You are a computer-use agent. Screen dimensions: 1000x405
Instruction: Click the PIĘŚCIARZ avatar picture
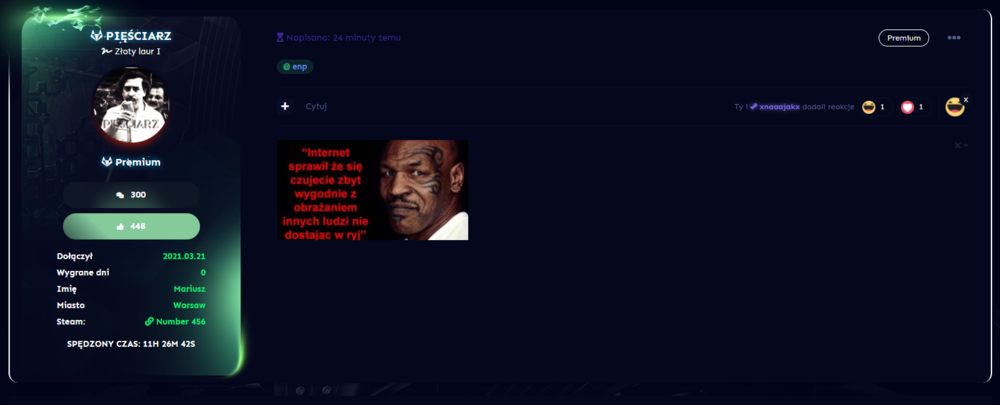(x=131, y=105)
